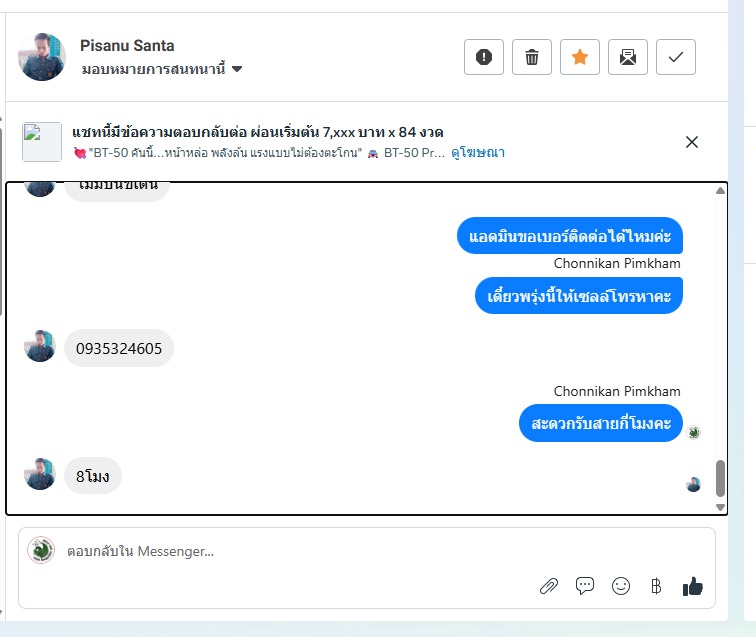756x637 pixels.
Task: Mark conversation as spam with exclamation icon
Action: [x=484, y=57]
